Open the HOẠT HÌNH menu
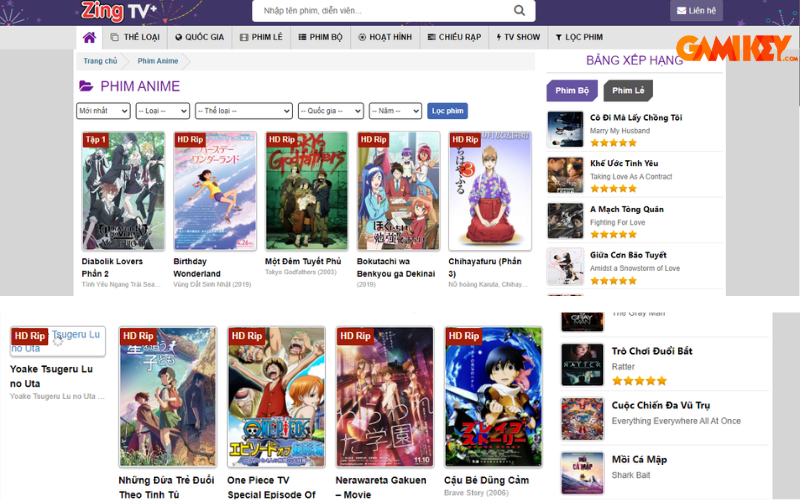The image size is (800, 500). [385, 37]
